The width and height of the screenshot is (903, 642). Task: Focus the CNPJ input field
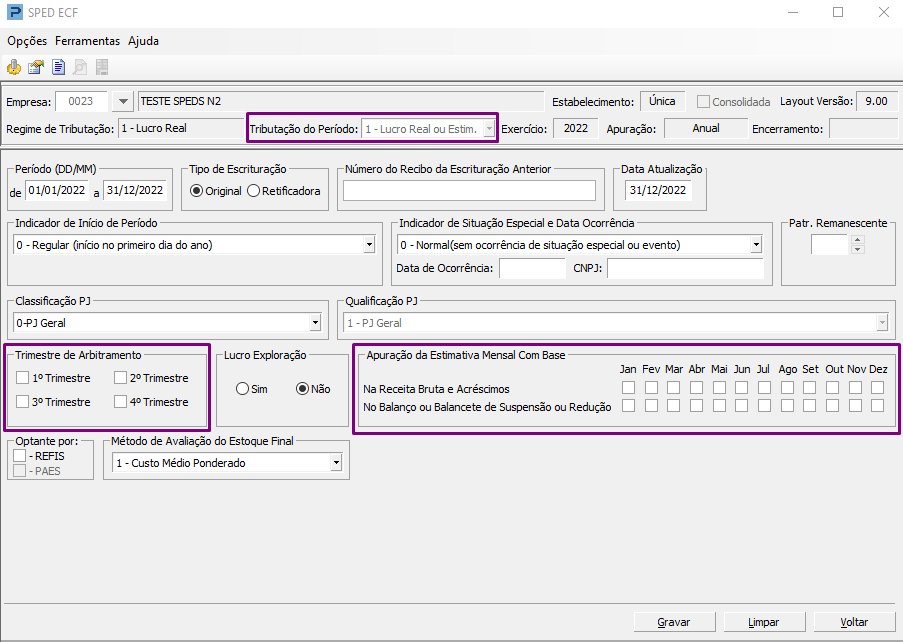tap(685, 268)
